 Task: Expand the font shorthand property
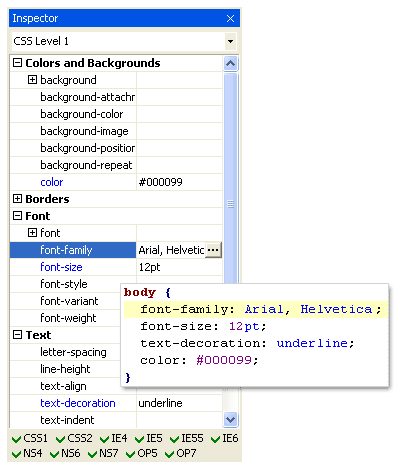tap(32, 233)
